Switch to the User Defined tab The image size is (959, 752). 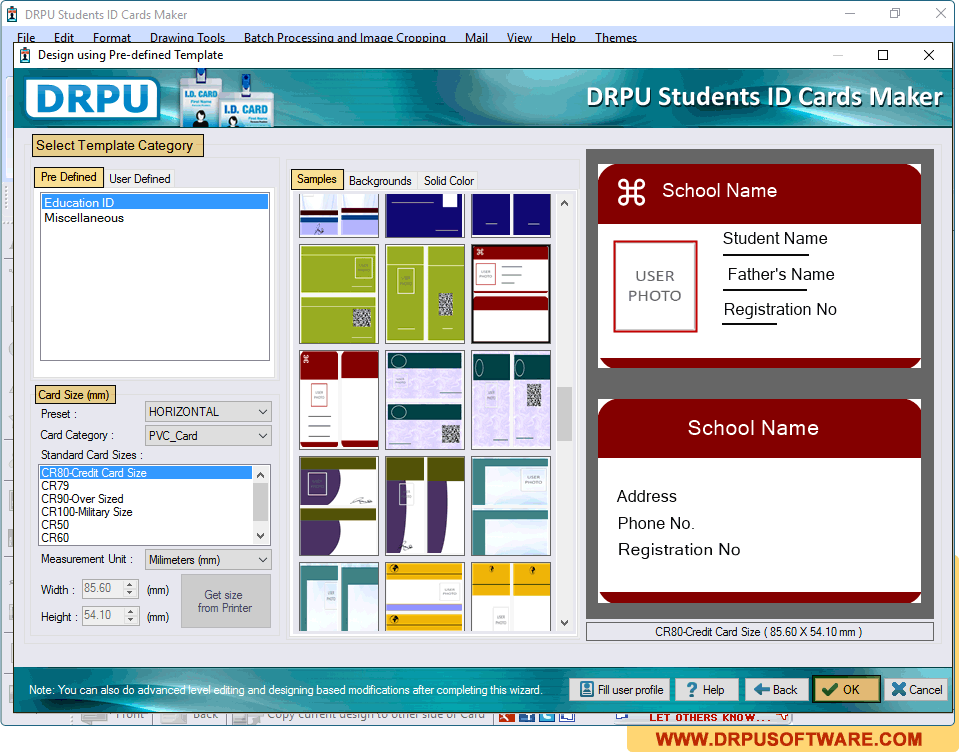[x=139, y=179]
